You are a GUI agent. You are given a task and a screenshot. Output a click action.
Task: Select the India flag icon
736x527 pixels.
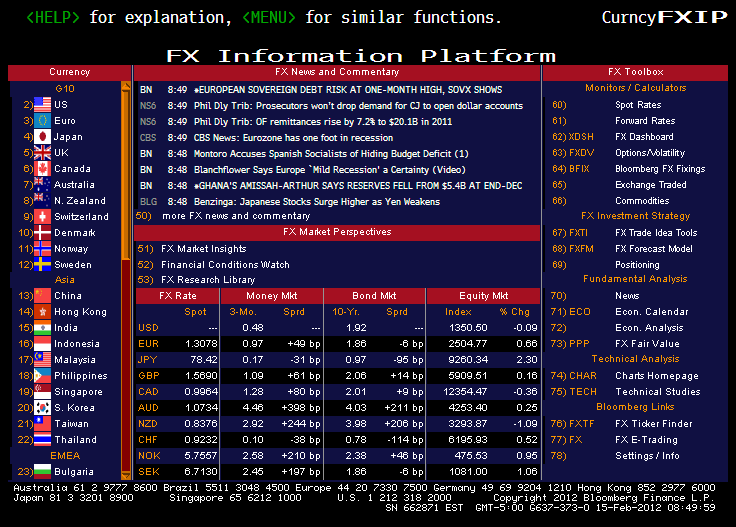click(x=42, y=328)
